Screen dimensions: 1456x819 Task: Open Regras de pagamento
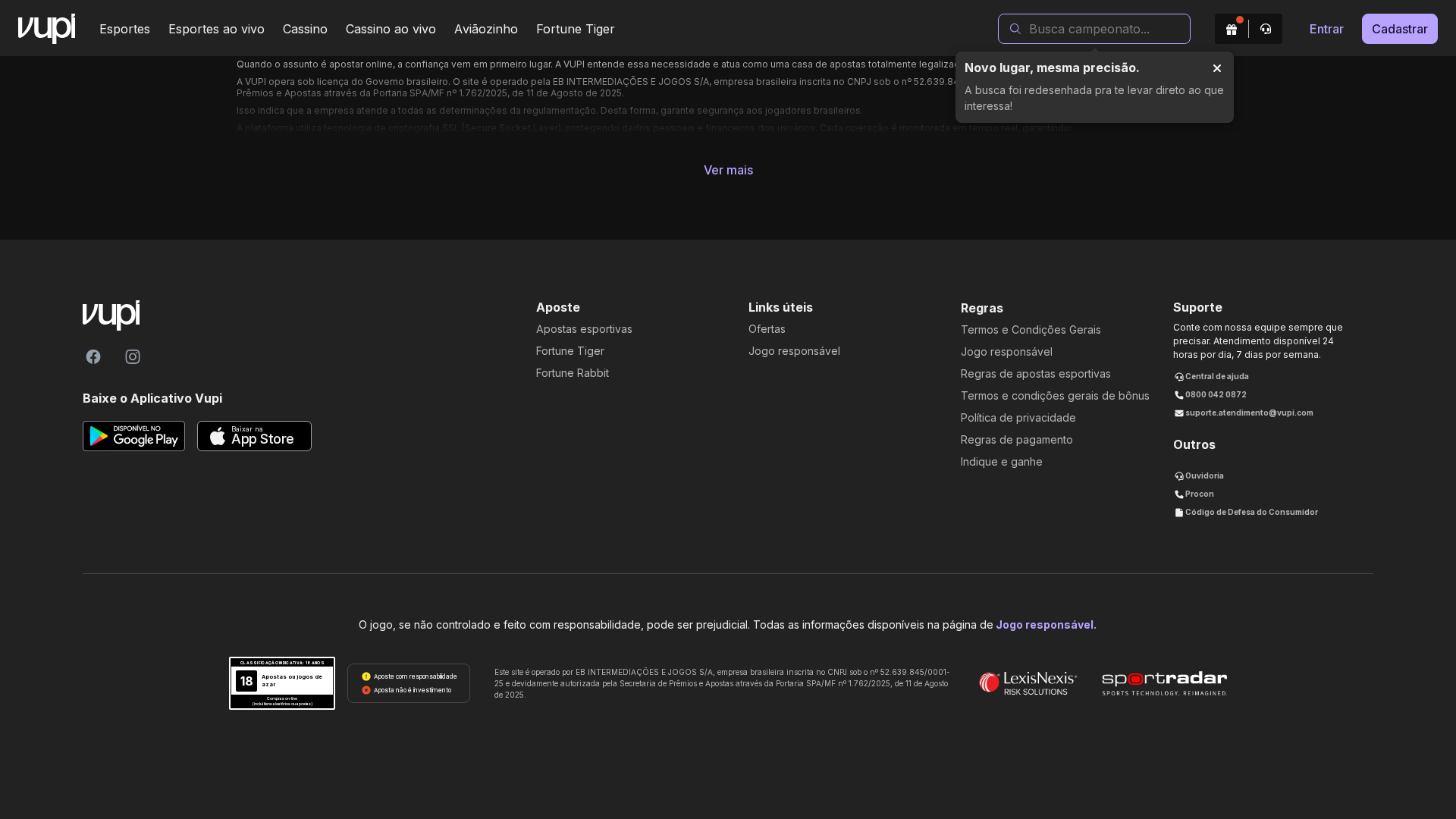click(1017, 440)
